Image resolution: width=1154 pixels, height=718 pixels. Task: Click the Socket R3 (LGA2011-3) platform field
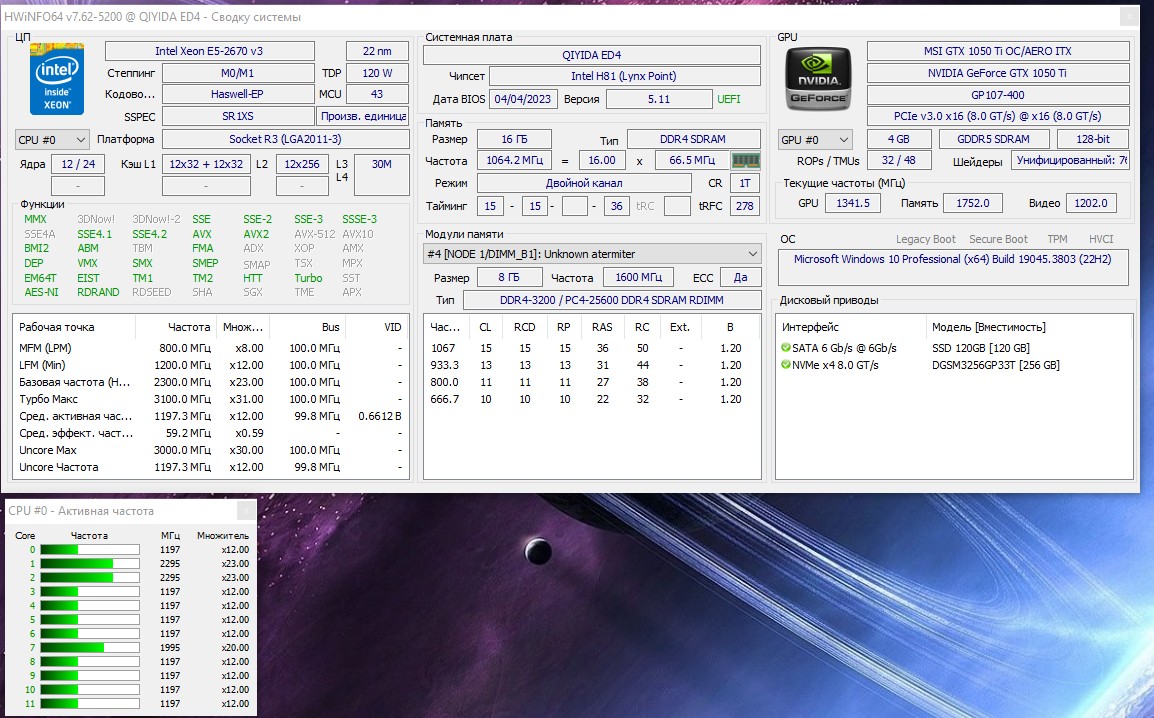tap(286, 139)
